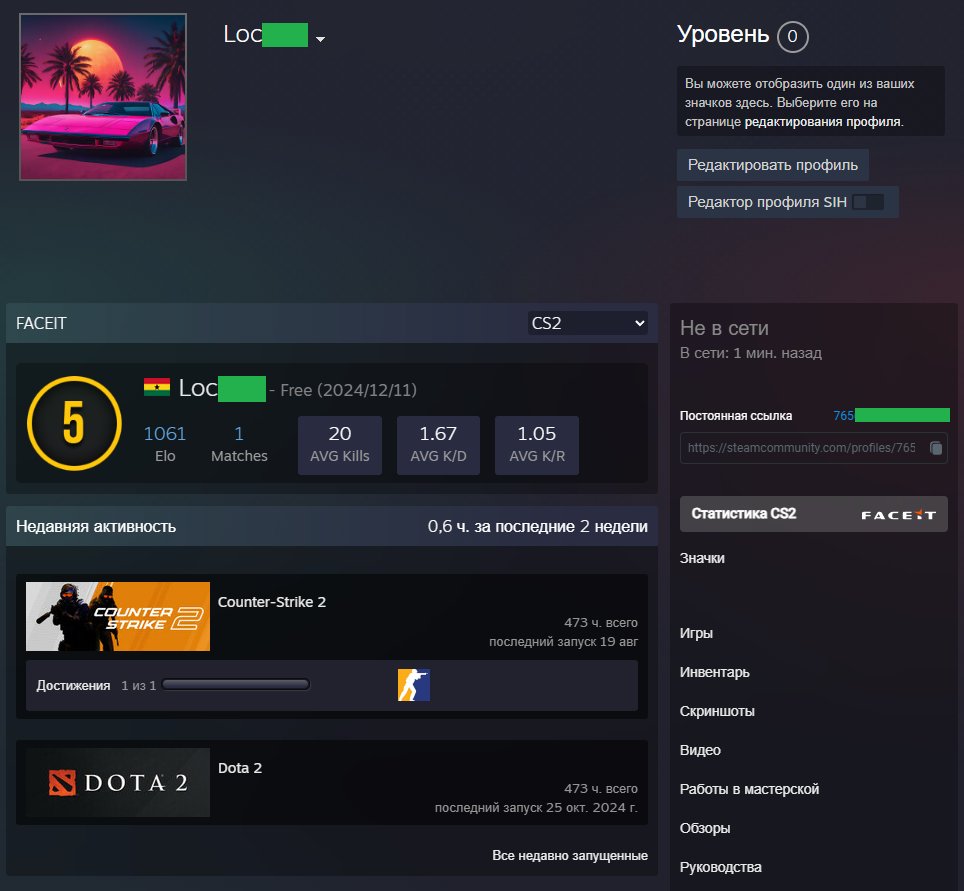Click the permanent profile URL field
This screenshot has width=964, height=891.
[800, 448]
